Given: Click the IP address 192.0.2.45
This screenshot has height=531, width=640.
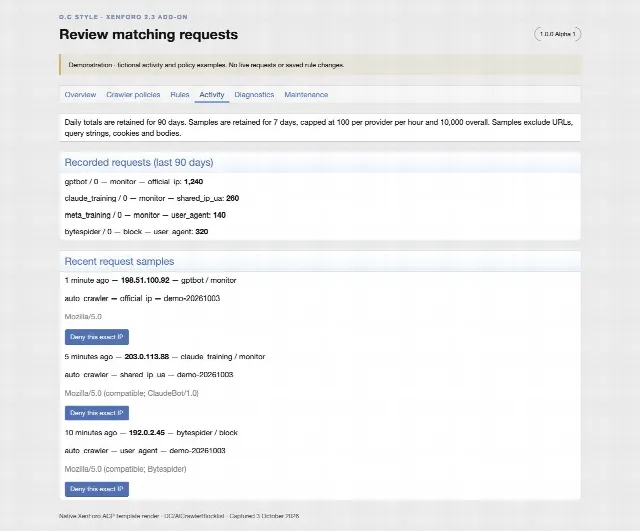Looking at the screenshot, I should click(147, 433).
